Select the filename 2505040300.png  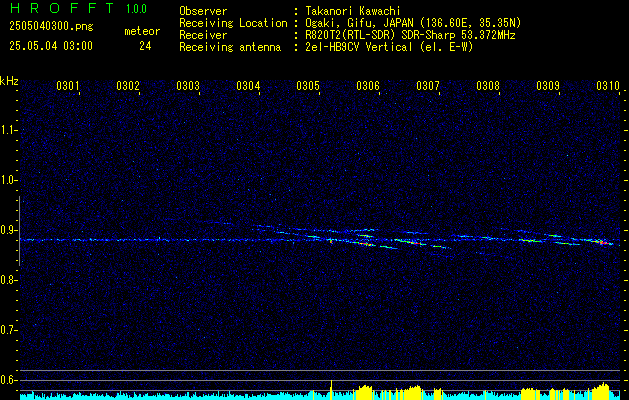pyautogui.click(x=51, y=27)
